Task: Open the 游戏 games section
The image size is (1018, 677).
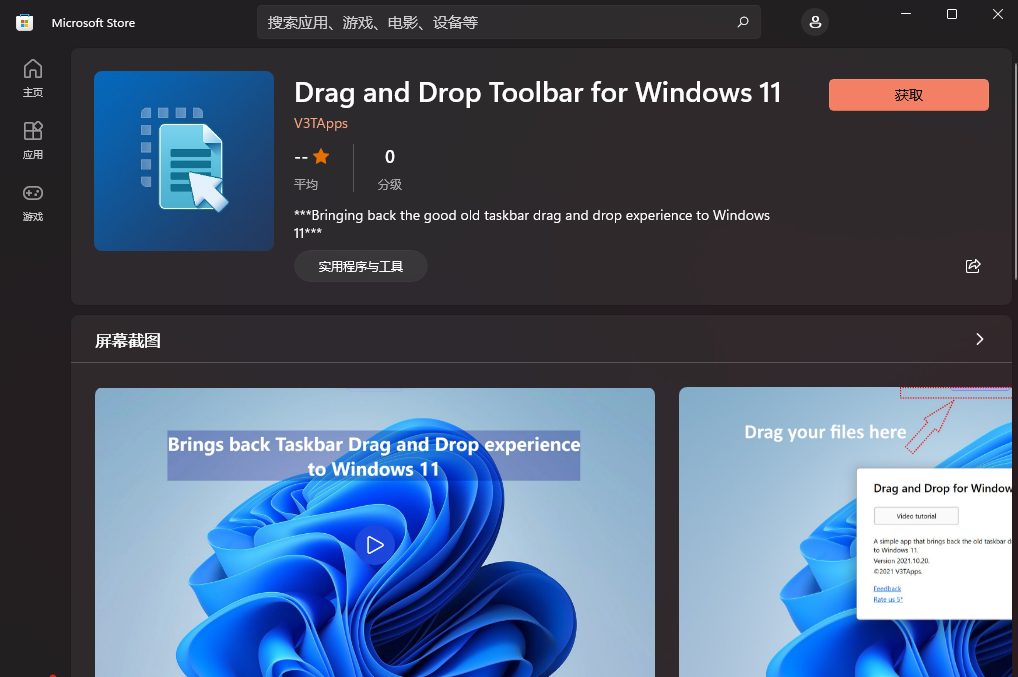Action: [x=33, y=203]
